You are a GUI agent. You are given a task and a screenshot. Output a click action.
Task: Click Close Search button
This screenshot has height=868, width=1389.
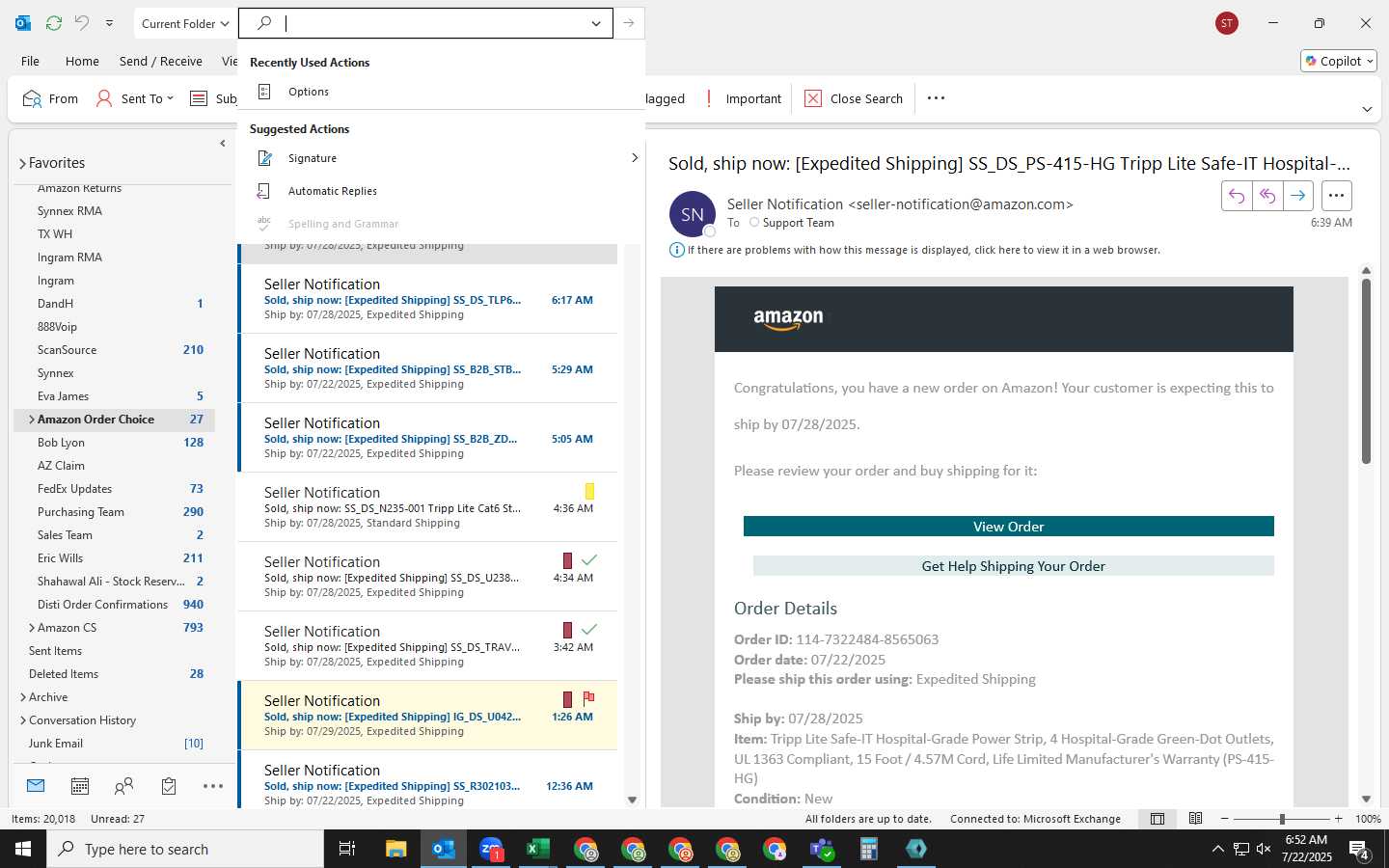click(854, 98)
